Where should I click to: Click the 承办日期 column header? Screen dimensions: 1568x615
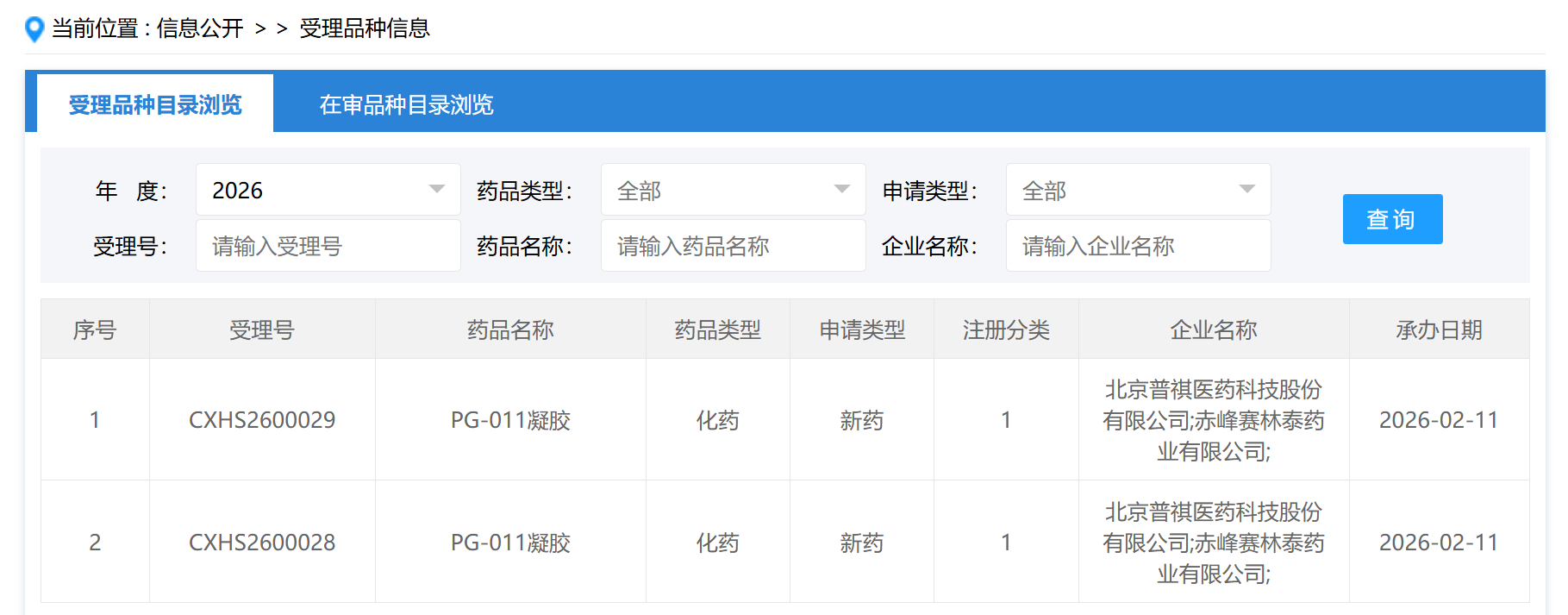coord(1439,329)
